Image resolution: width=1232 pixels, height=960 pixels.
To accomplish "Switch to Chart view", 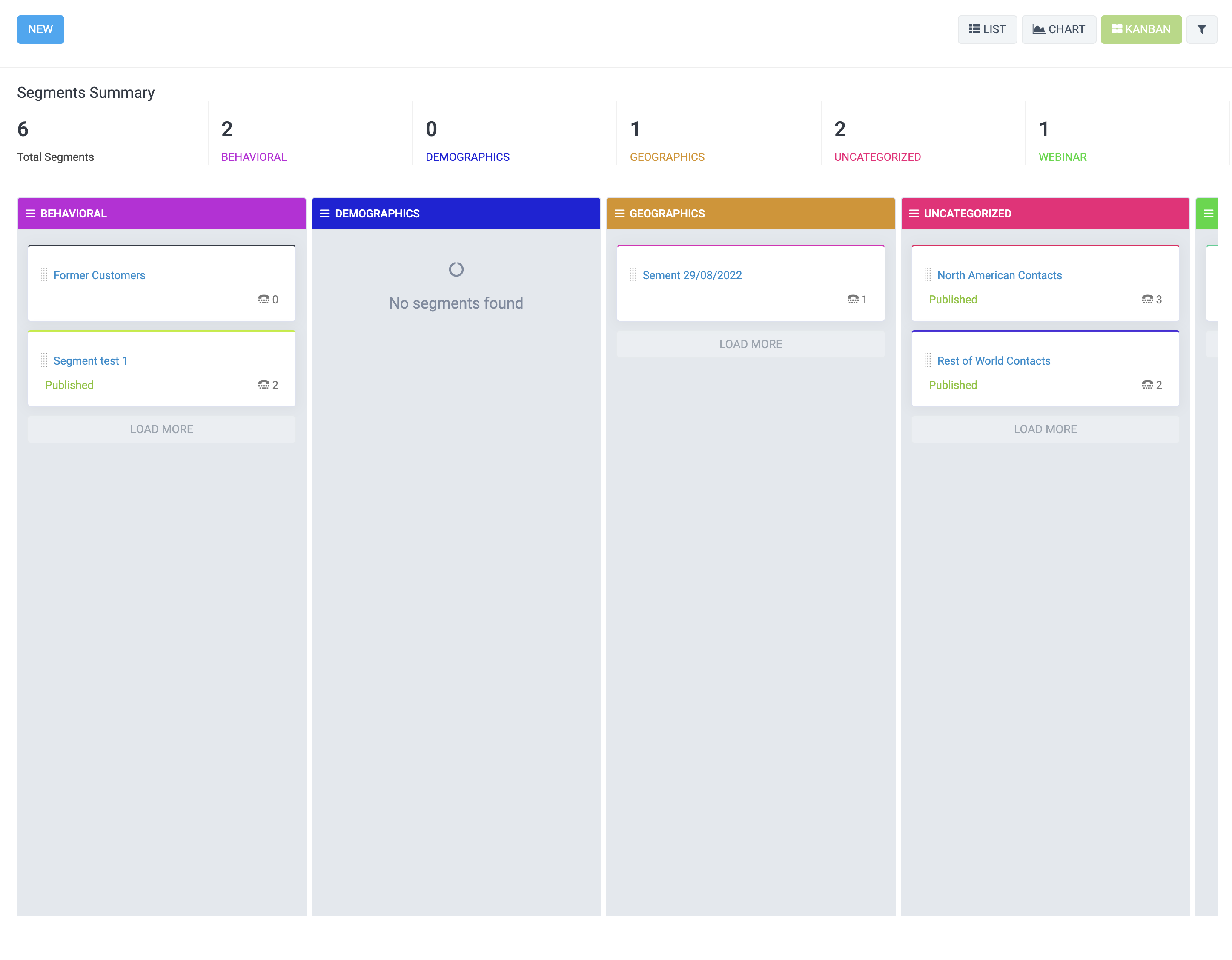I will (x=1058, y=29).
